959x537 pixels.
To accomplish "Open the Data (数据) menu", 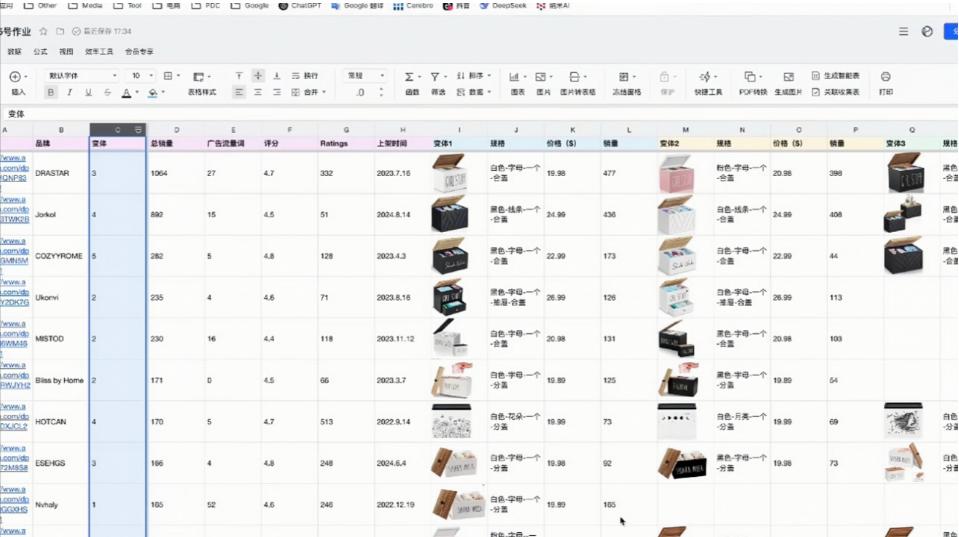I will (x=14, y=52).
